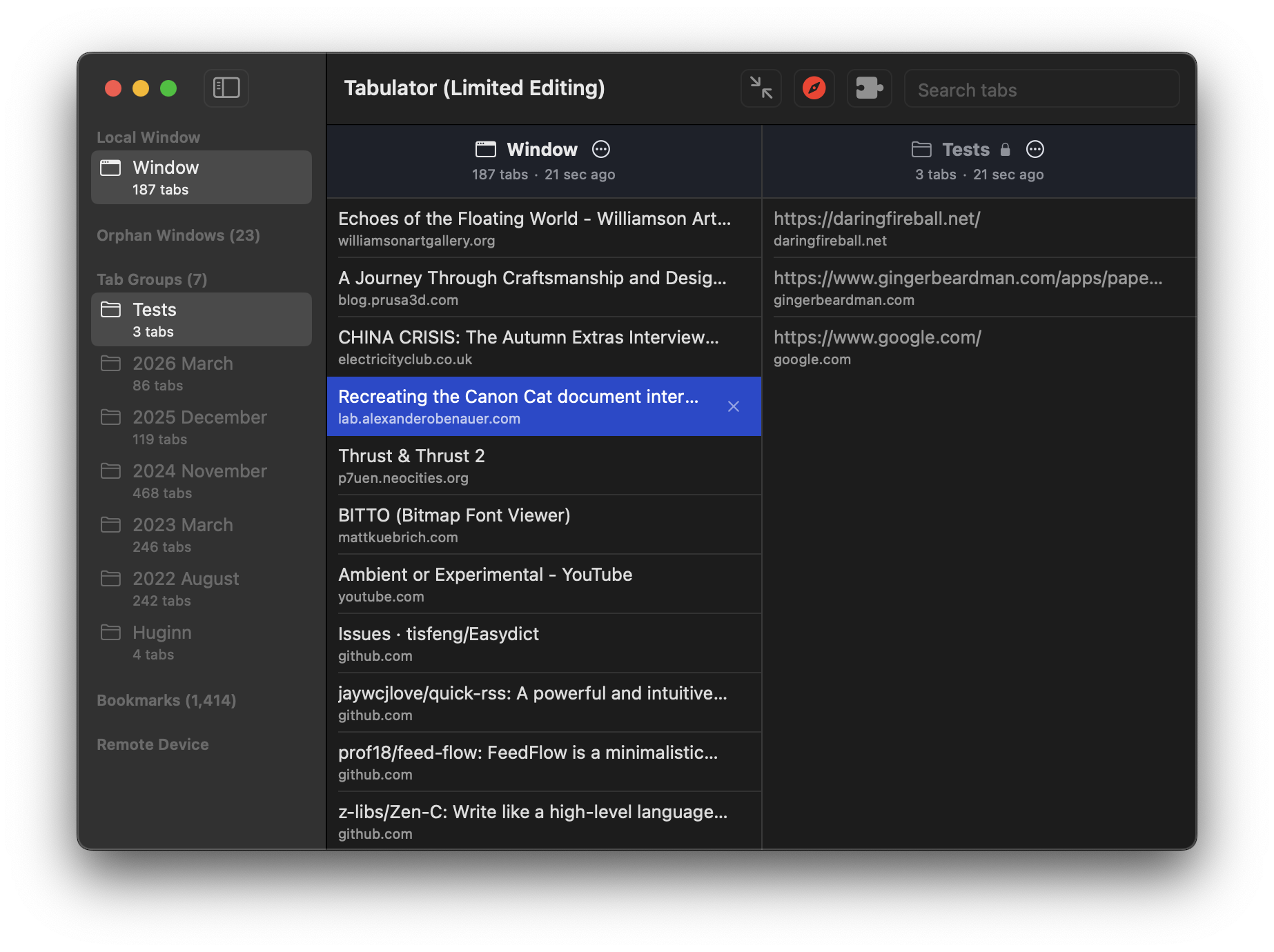Viewport: 1274px width, 952px height.
Task: Select Window with 187 tabs in sidebar
Action: [202, 177]
